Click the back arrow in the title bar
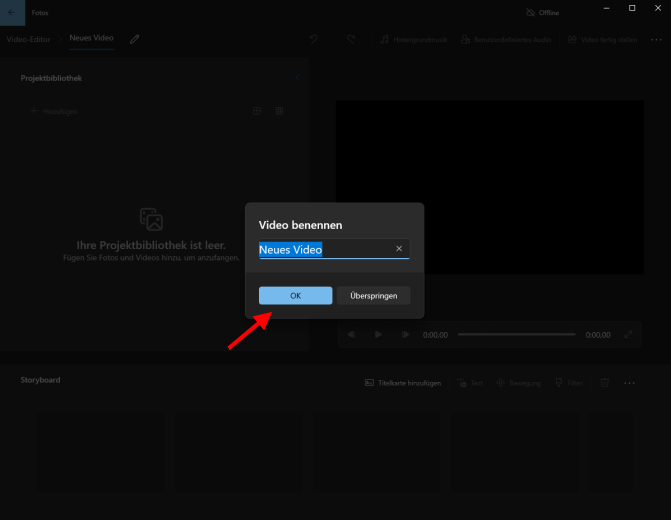671x520 pixels. pos(12,12)
